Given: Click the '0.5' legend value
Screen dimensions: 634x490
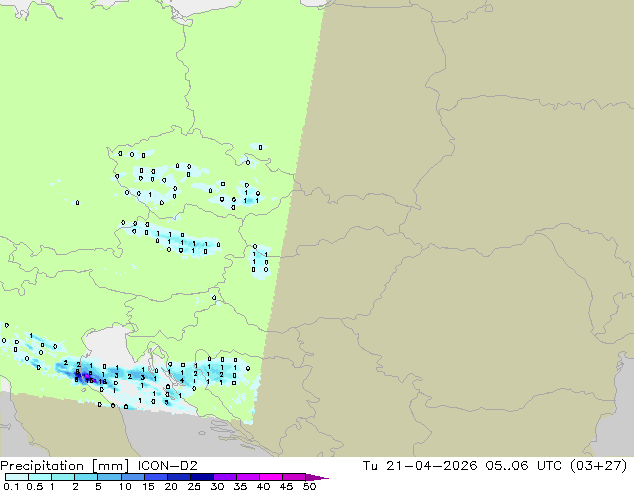Looking at the screenshot, I should coord(35,486).
